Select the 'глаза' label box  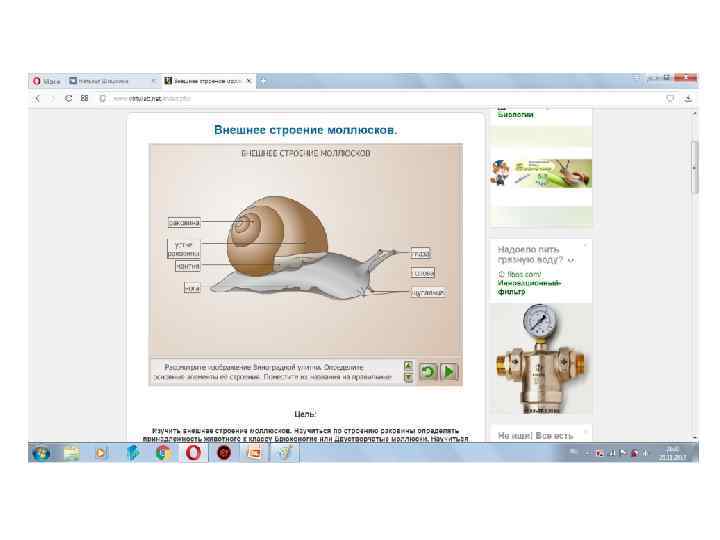[x=421, y=253]
